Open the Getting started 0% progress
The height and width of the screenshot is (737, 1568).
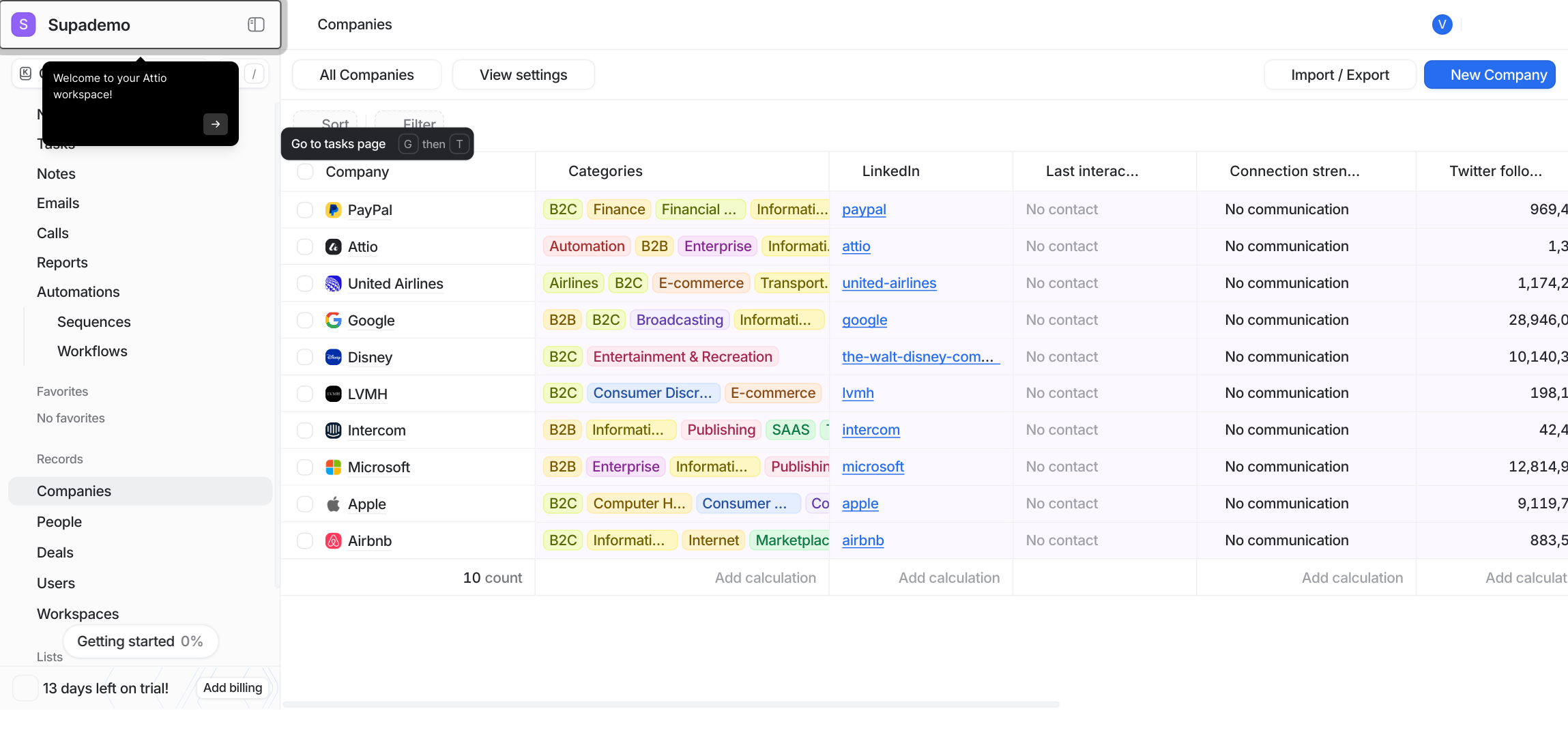[140, 641]
